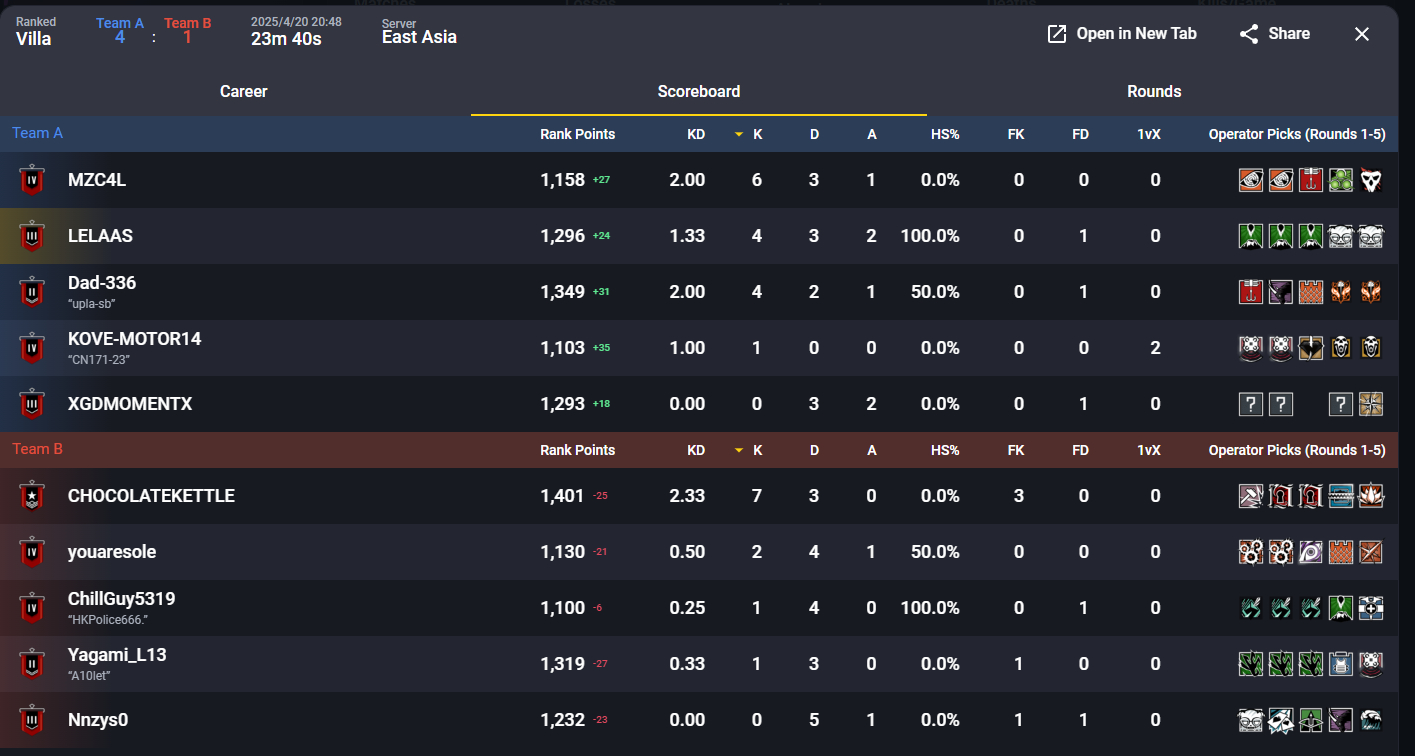The image size is (1415, 756).
Task: Switch to the Career tab
Action: coord(243,91)
